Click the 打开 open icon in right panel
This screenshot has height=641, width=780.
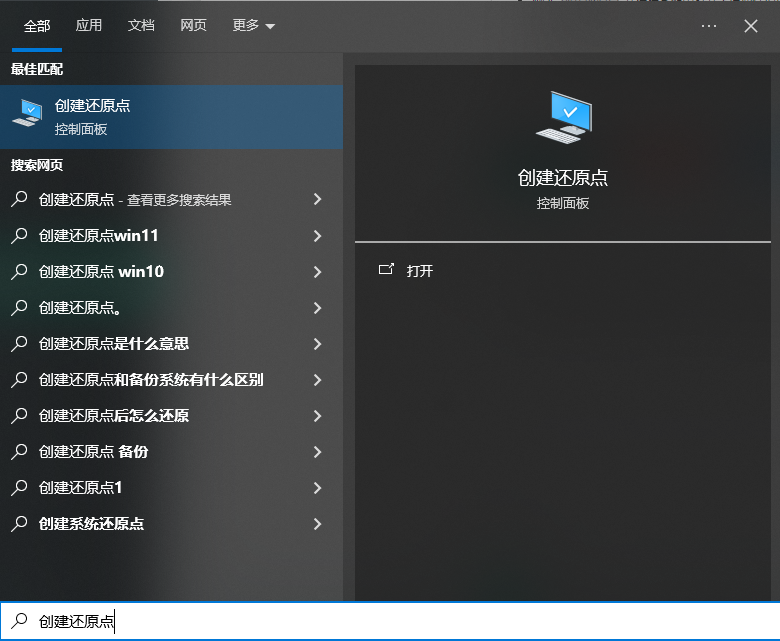click(386, 270)
